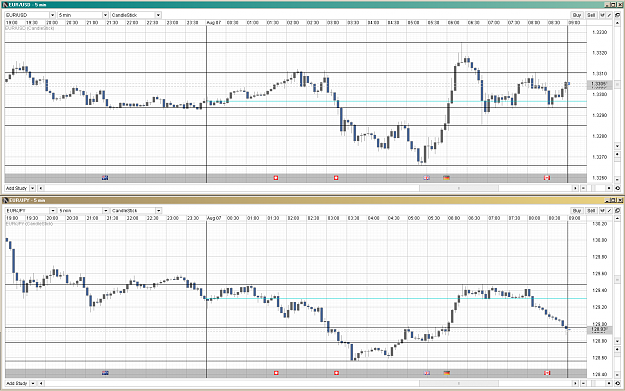Screen dimensions: 625x391
Task: Click the horizontal scrollbar thumb in EUR/USD chart
Action: coord(459,188)
